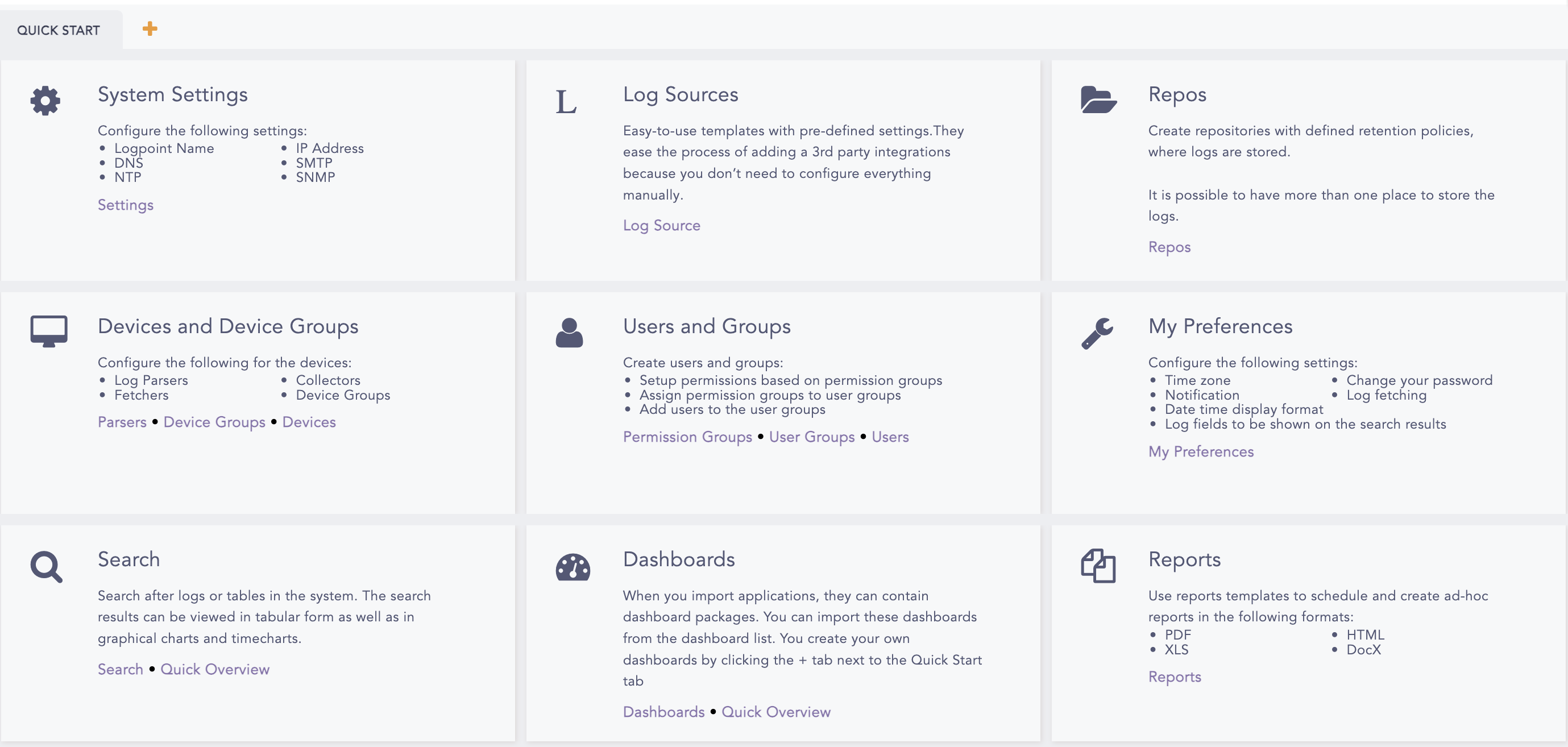Open the Settings link under System Settings

(x=126, y=205)
